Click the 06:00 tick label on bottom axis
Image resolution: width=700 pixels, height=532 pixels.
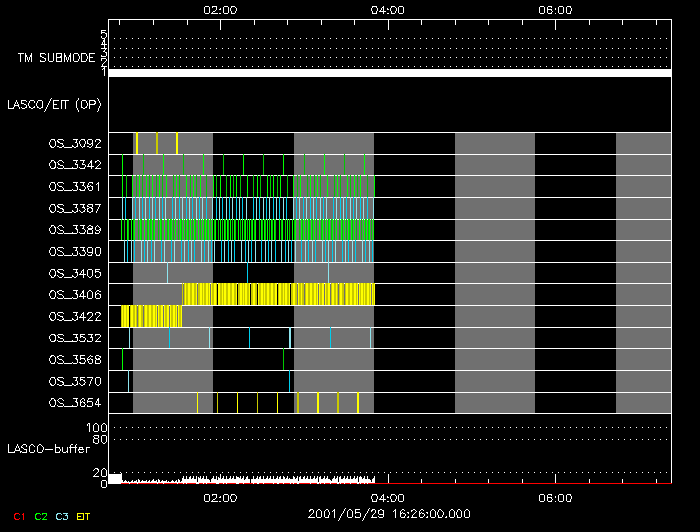coord(555,497)
